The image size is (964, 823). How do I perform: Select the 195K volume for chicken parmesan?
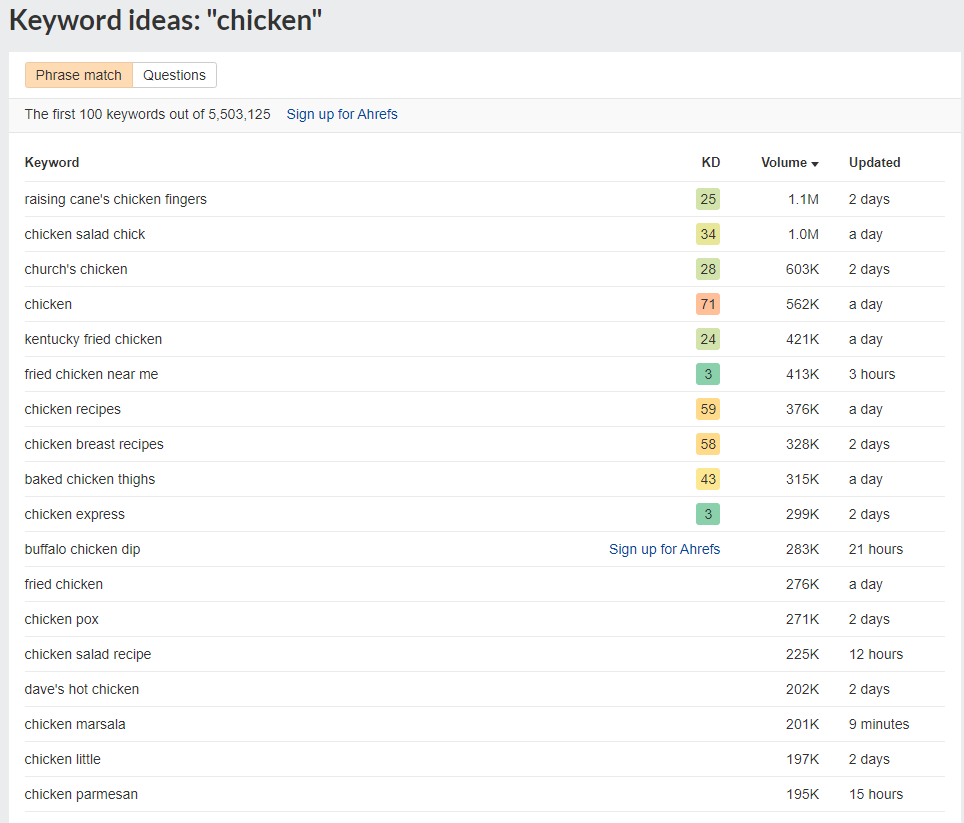[x=802, y=795]
